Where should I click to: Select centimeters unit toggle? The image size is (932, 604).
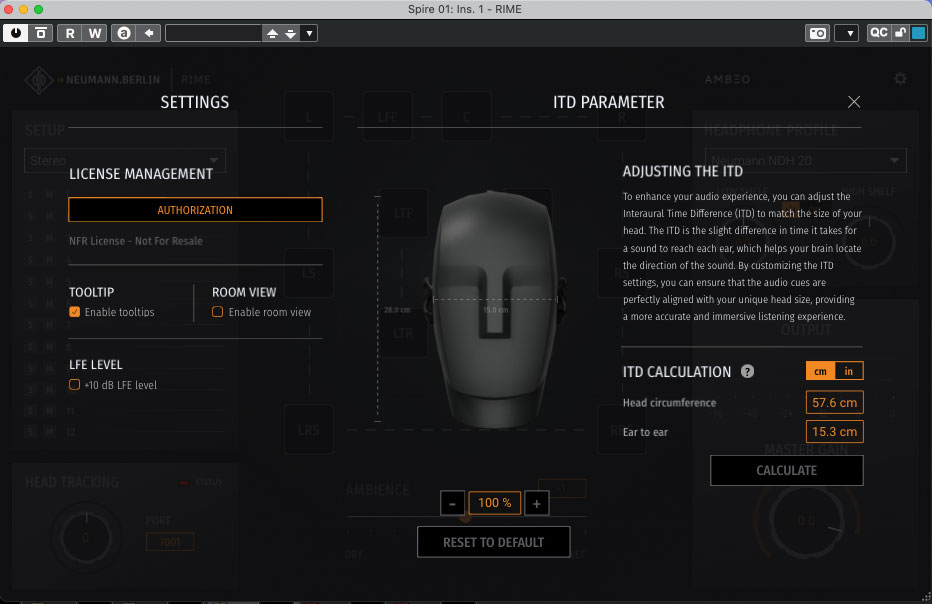pos(820,371)
